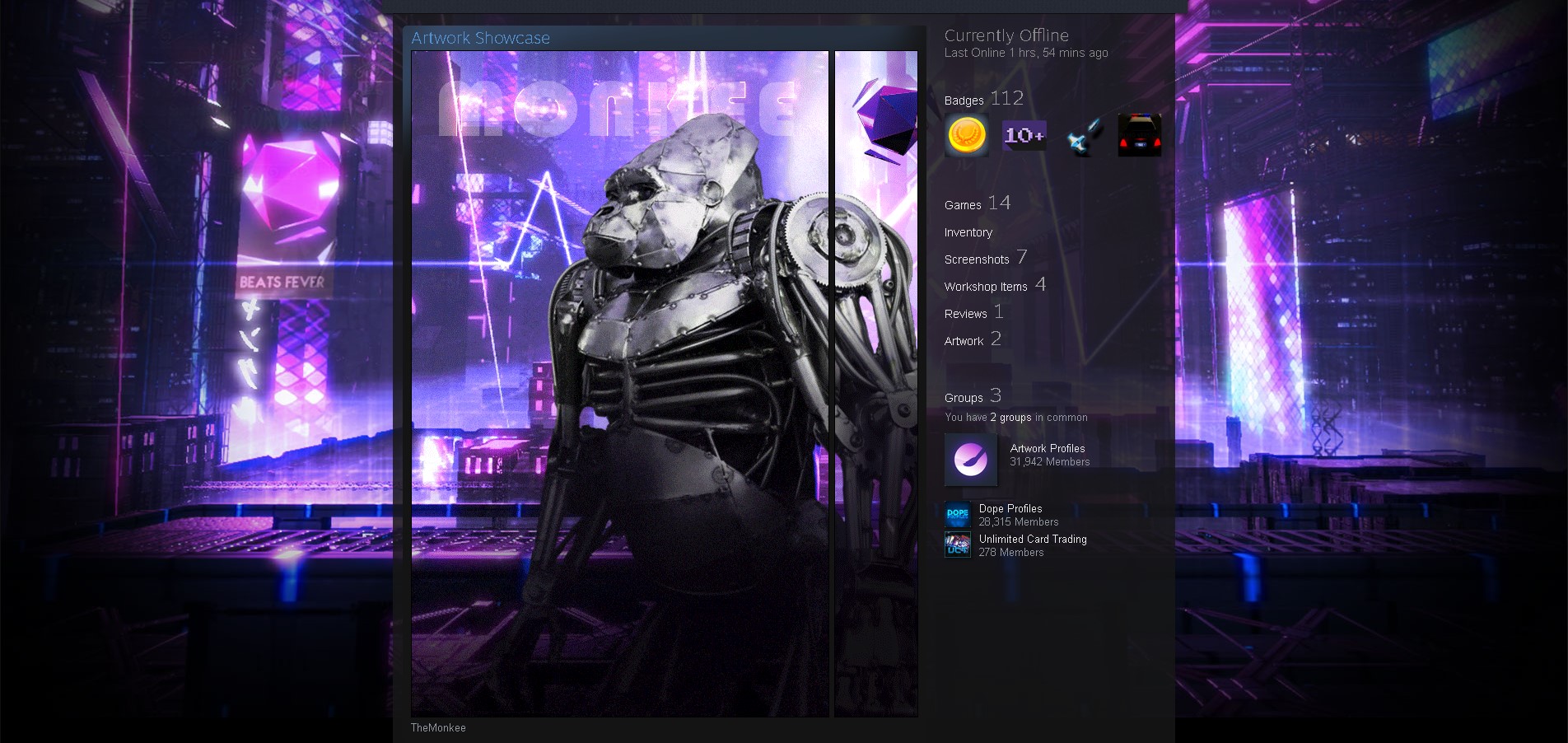Click the 'You have 2 groups in common' text

tap(1016, 418)
